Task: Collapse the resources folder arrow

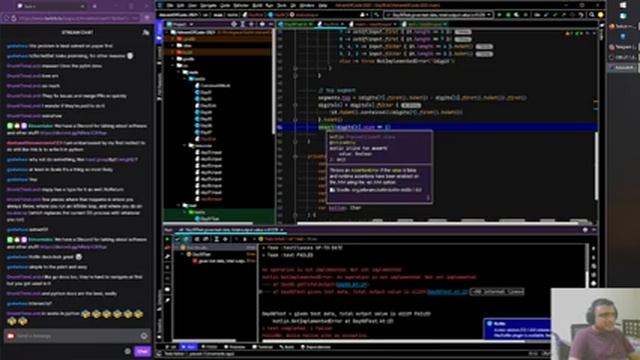Action: pyautogui.click(x=185, y=145)
